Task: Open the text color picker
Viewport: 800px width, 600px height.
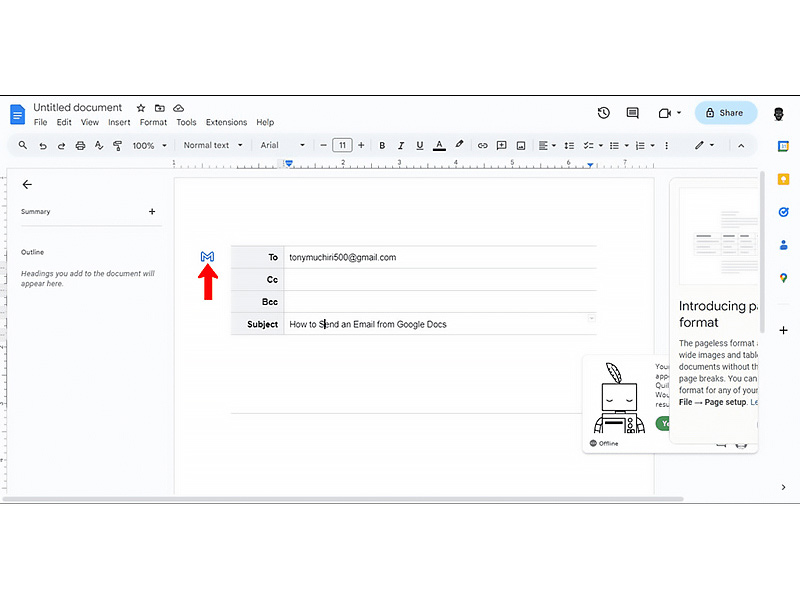Action: [439, 145]
